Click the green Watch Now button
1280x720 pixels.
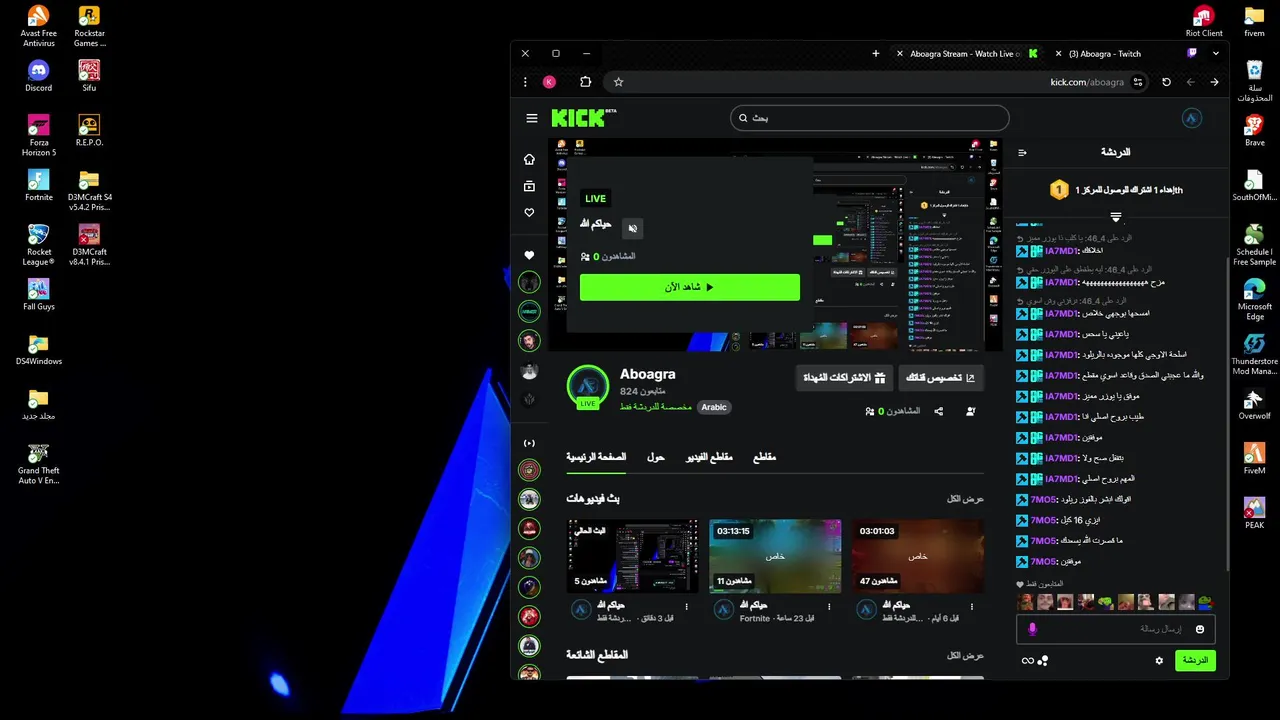pos(690,287)
